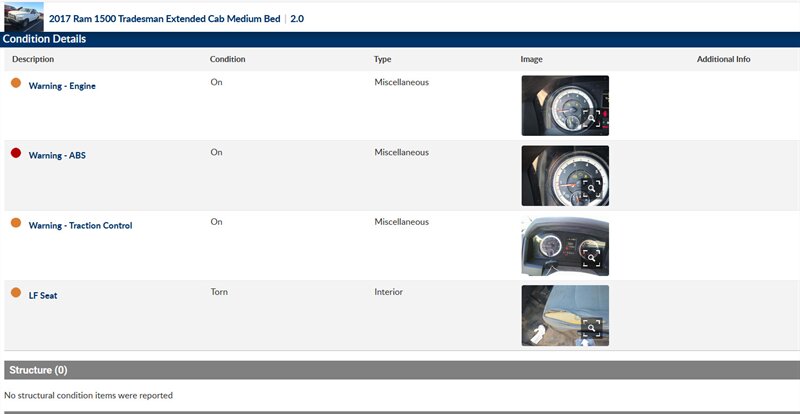800x414 pixels.
Task: Click the magnifier on the ABS warning image
Action: [592, 188]
